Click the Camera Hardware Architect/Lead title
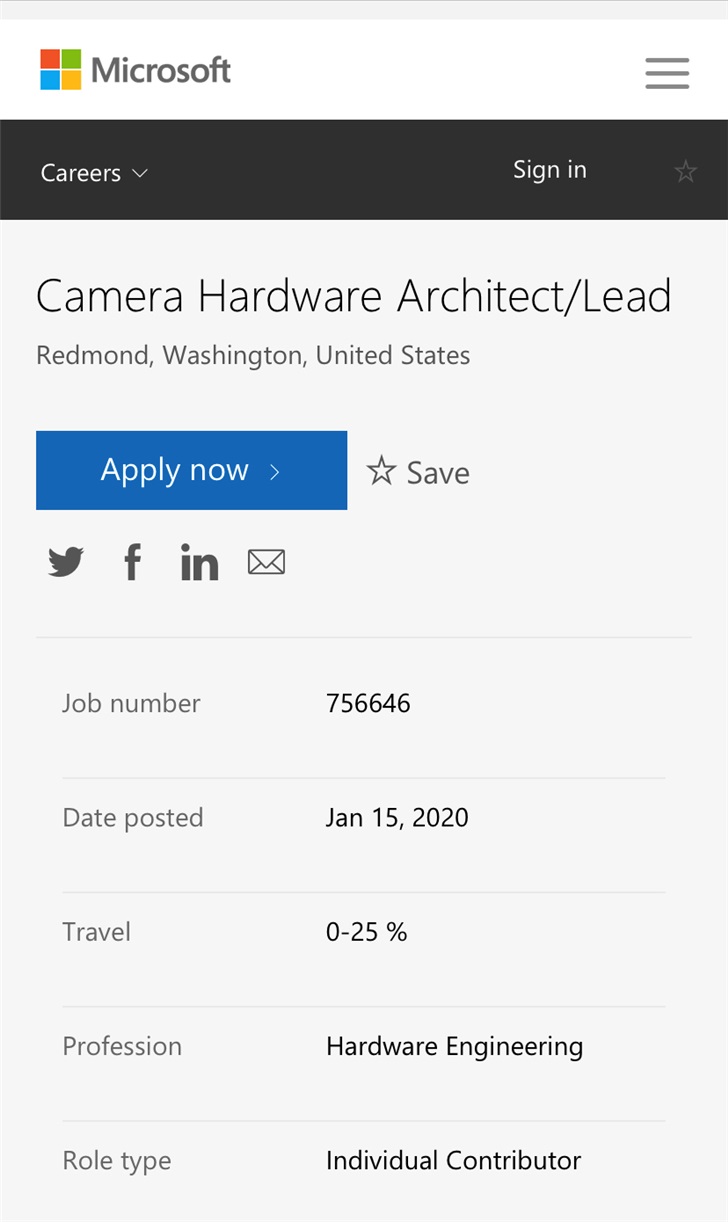This screenshot has height=1222, width=728. 353,296
